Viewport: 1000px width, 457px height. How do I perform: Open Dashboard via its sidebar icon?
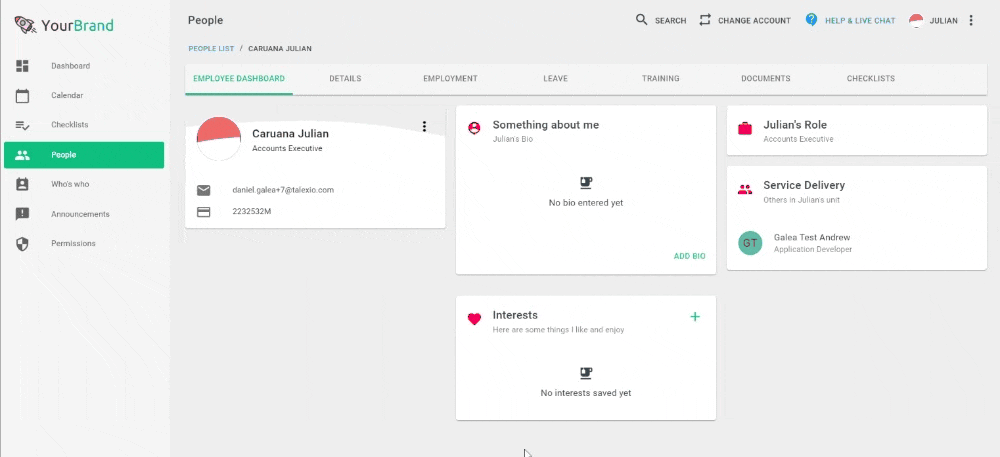pos(22,66)
